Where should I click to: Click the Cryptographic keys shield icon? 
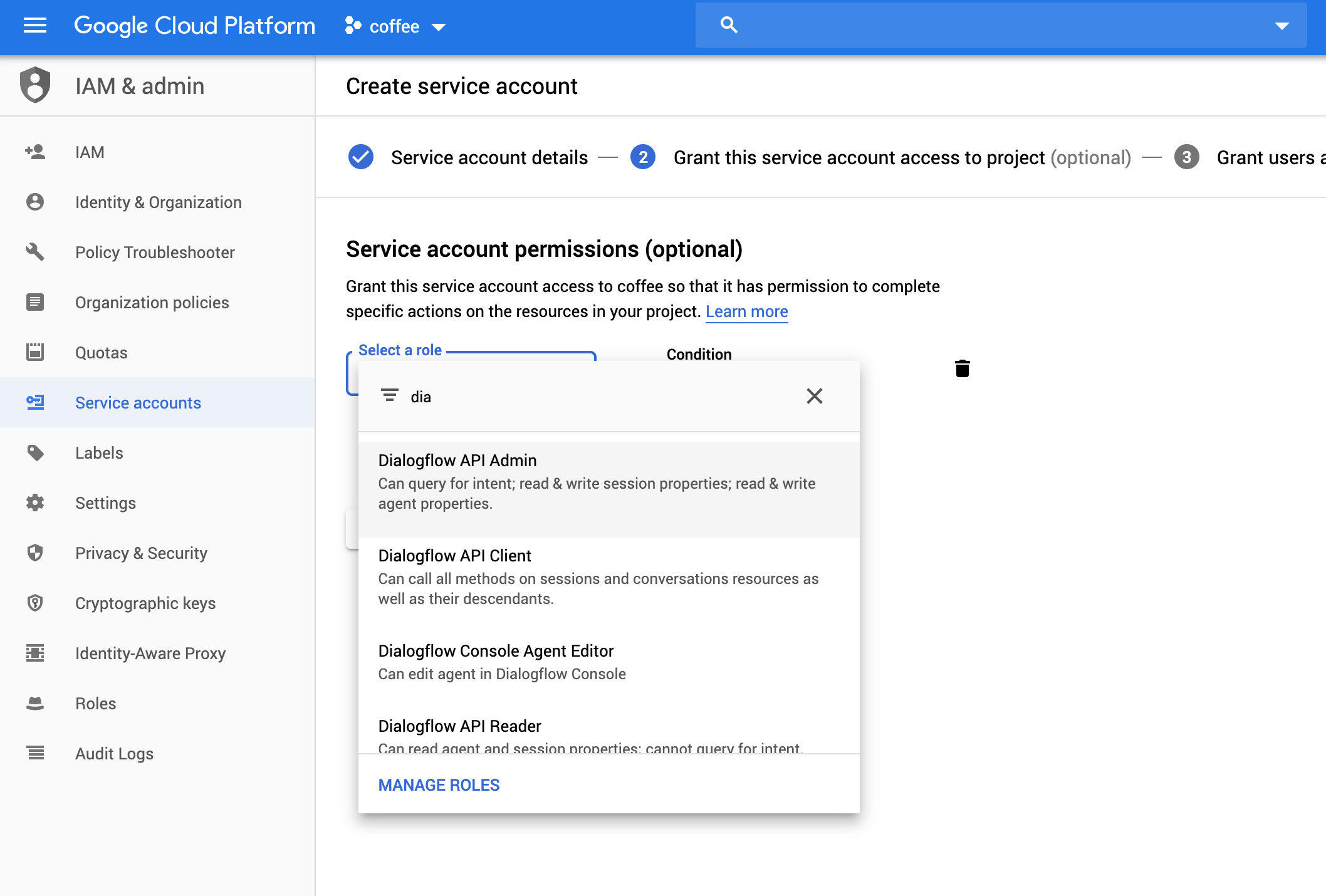point(35,603)
